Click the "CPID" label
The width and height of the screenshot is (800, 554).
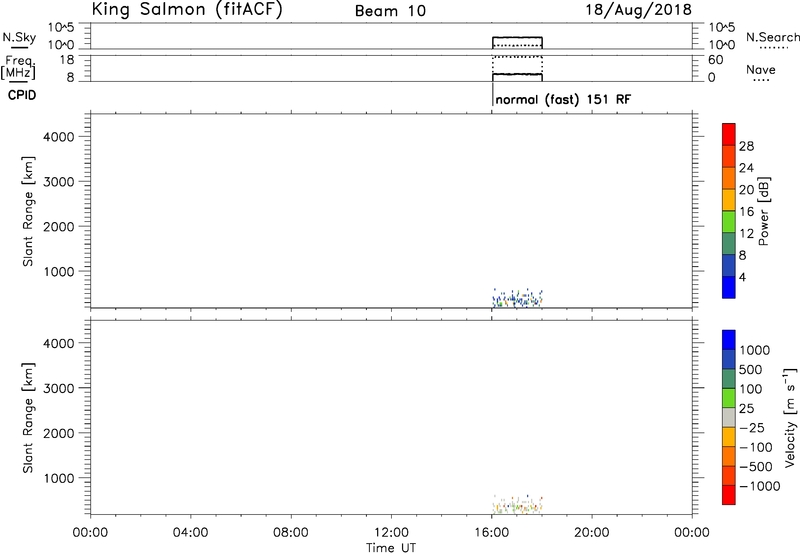click(x=22, y=95)
